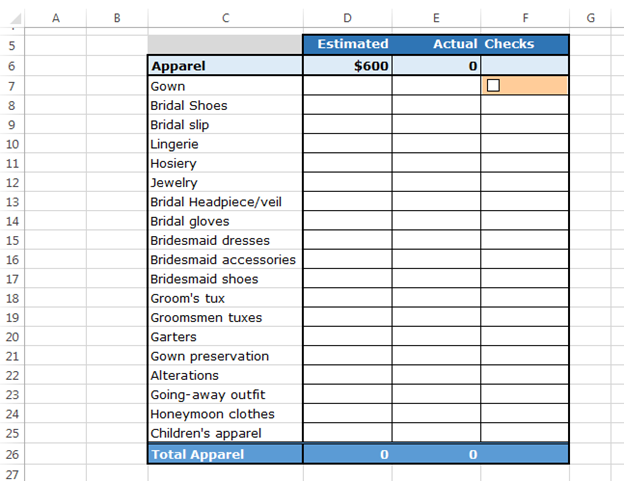Select the Apparel category cell
This screenshot has height=481, width=624.
225,66
